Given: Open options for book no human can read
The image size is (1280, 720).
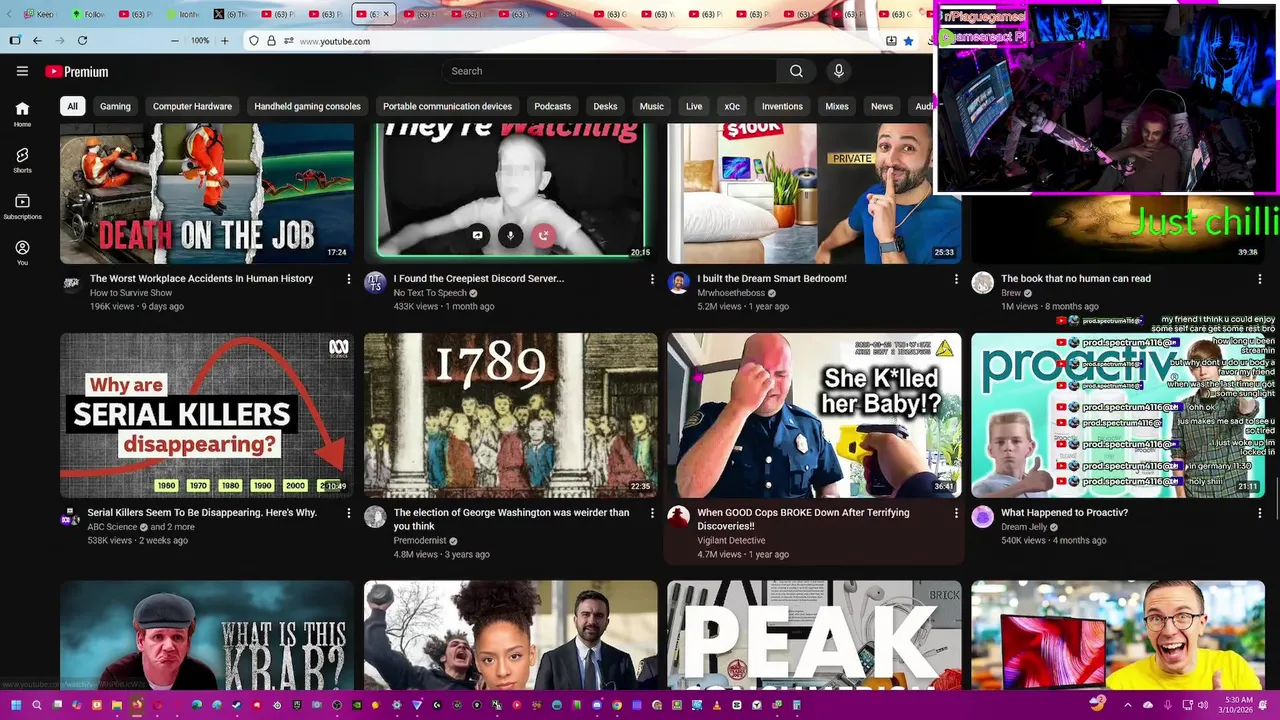Looking at the screenshot, I should pos(1259,279).
